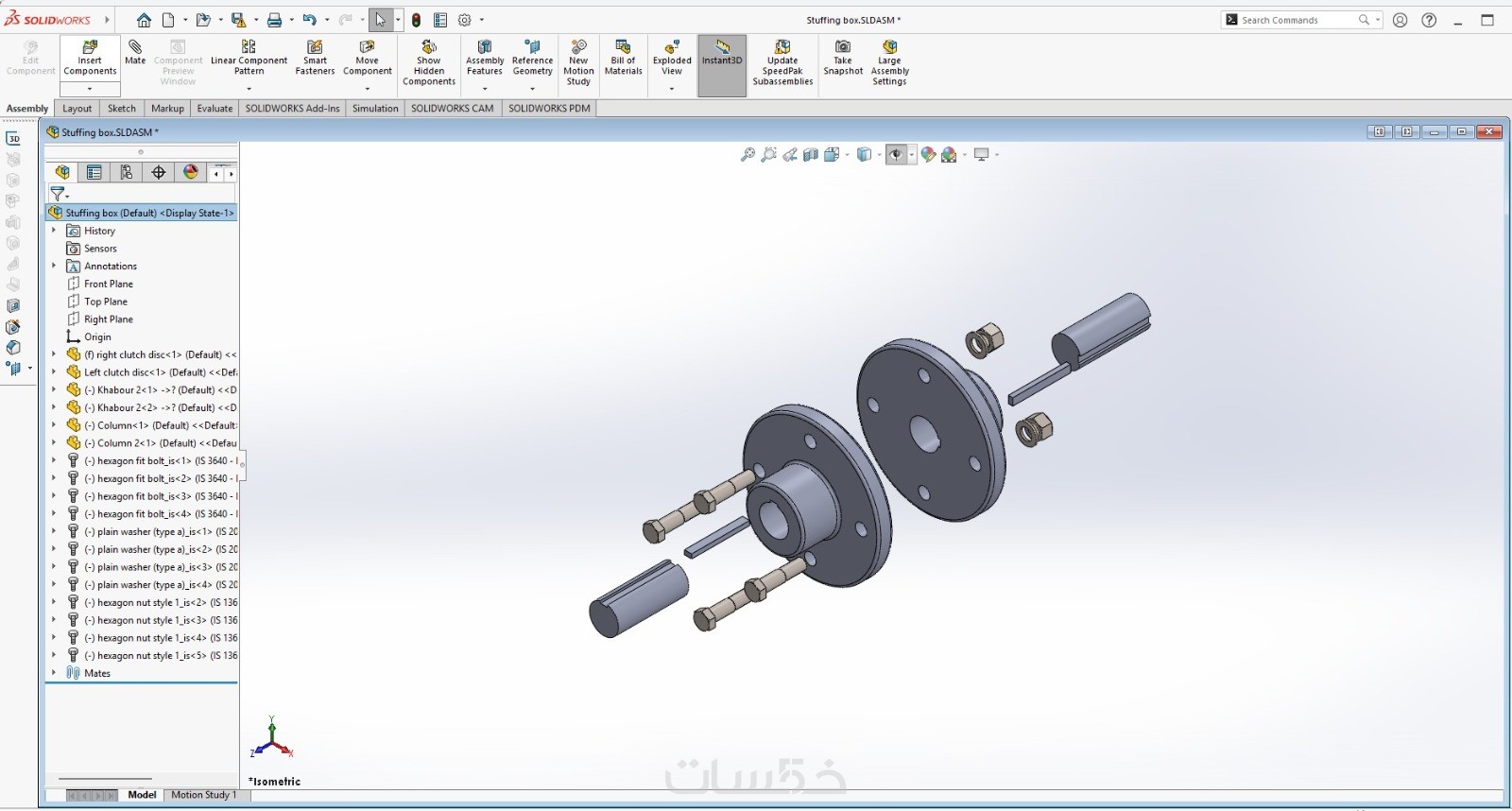Open the DisplayManager color ball tab
Screen dimensions: 1512x811
click(x=191, y=172)
